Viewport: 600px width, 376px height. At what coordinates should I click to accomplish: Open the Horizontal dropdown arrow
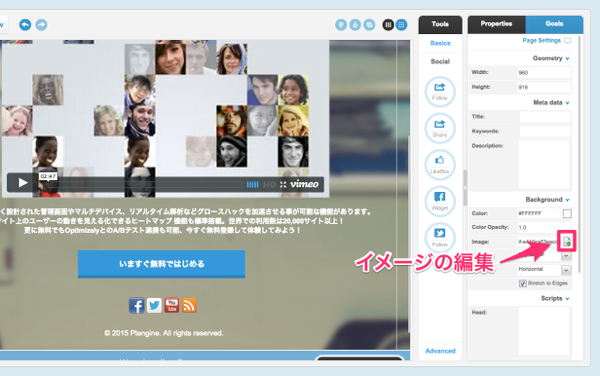pyautogui.click(x=566, y=270)
